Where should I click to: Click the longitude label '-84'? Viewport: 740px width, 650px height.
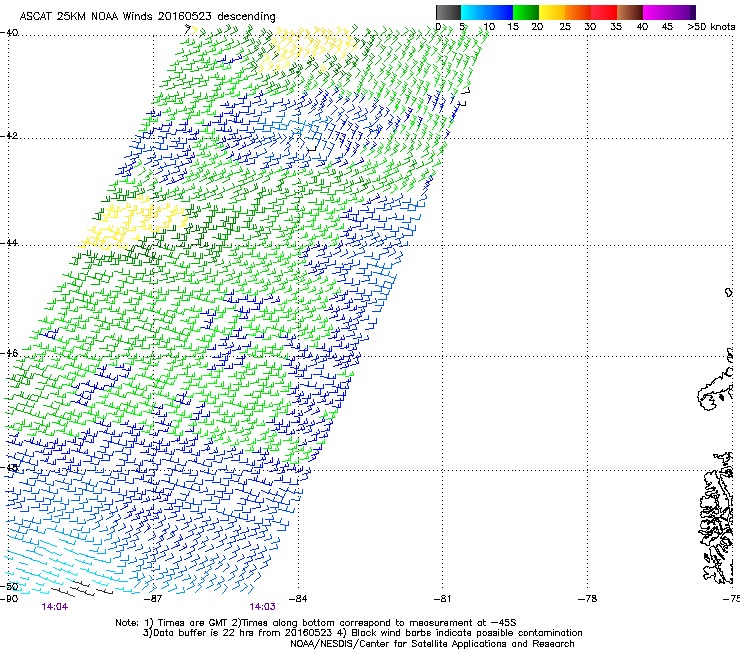[298, 599]
